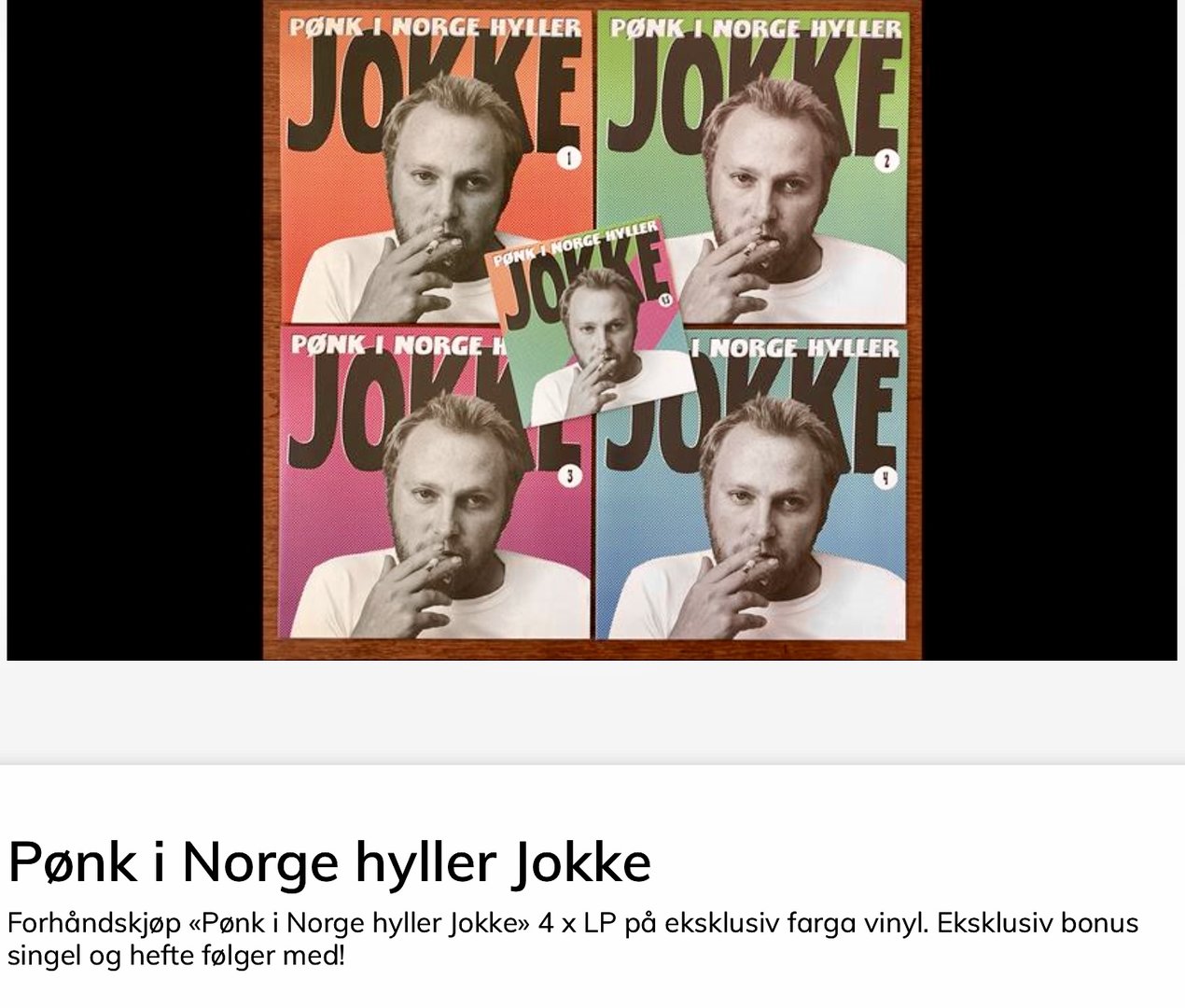The image size is (1185, 1008).
Task: Click the words singel og hefte følger med
Action: click(x=176, y=956)
